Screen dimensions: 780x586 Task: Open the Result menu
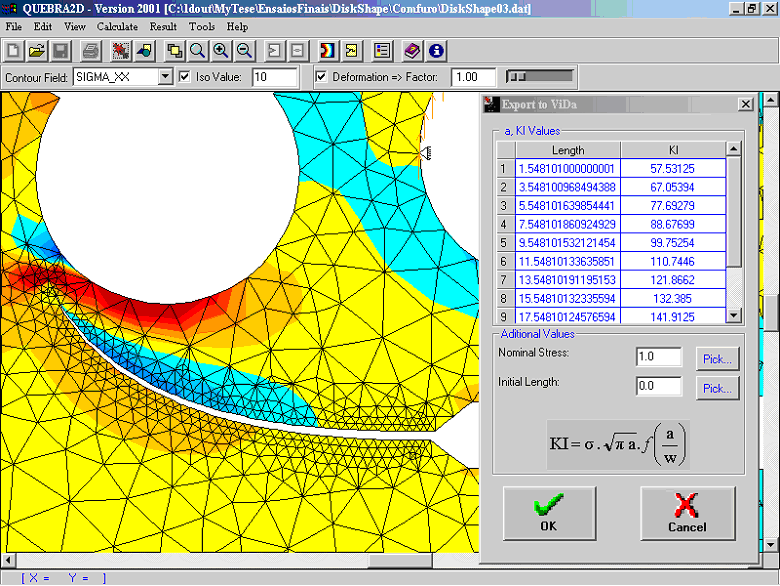click(163, 27)
